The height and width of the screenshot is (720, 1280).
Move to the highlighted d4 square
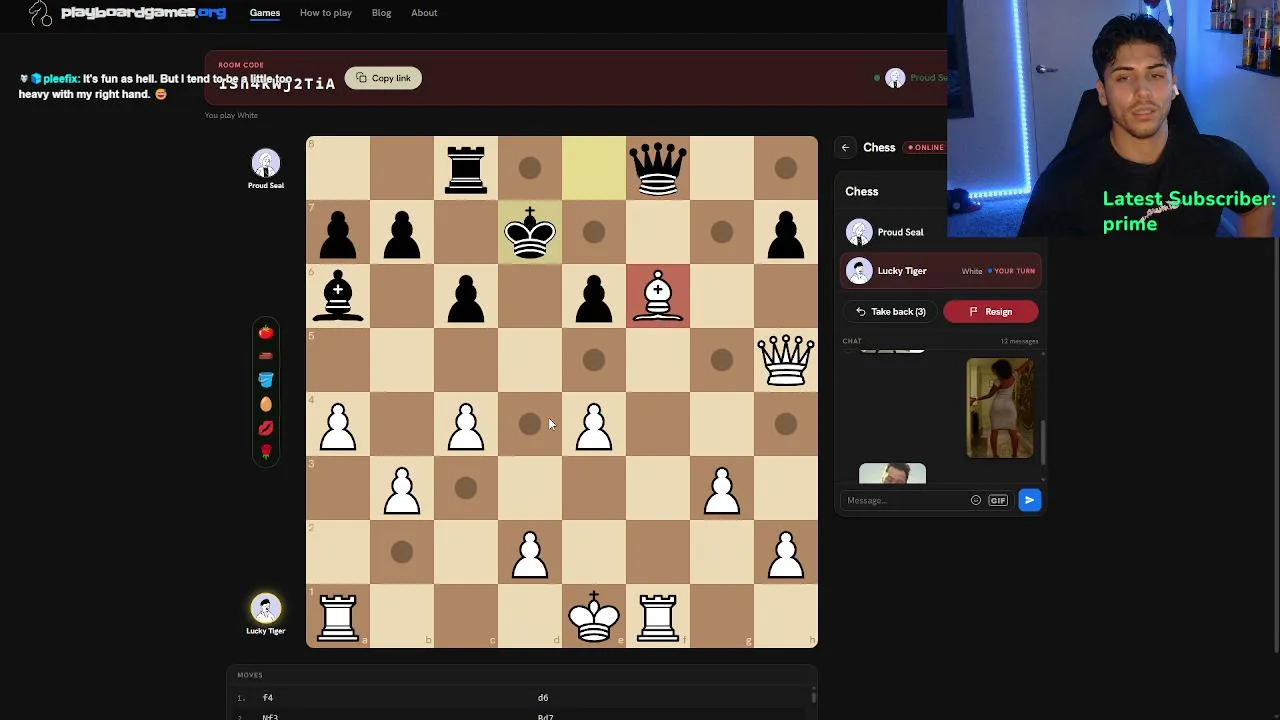(530, 424)
